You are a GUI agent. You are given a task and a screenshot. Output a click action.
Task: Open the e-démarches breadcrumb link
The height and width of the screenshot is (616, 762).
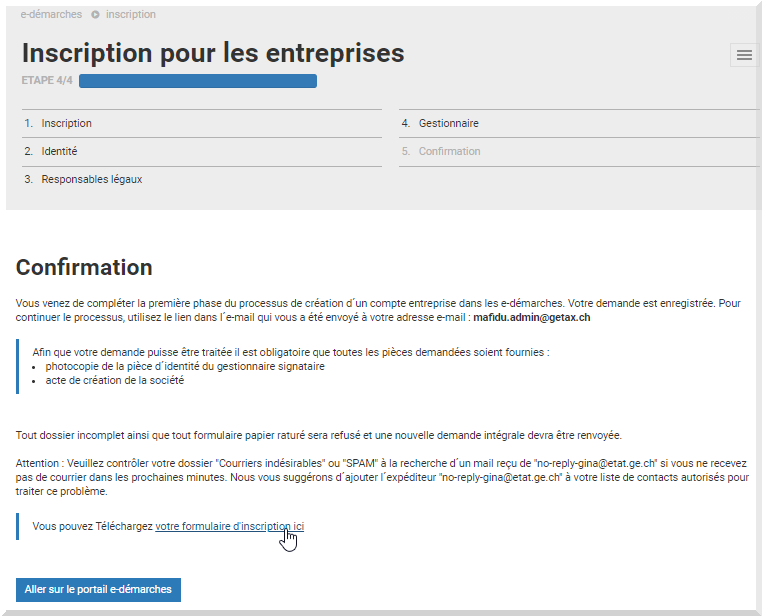[51, 15]
